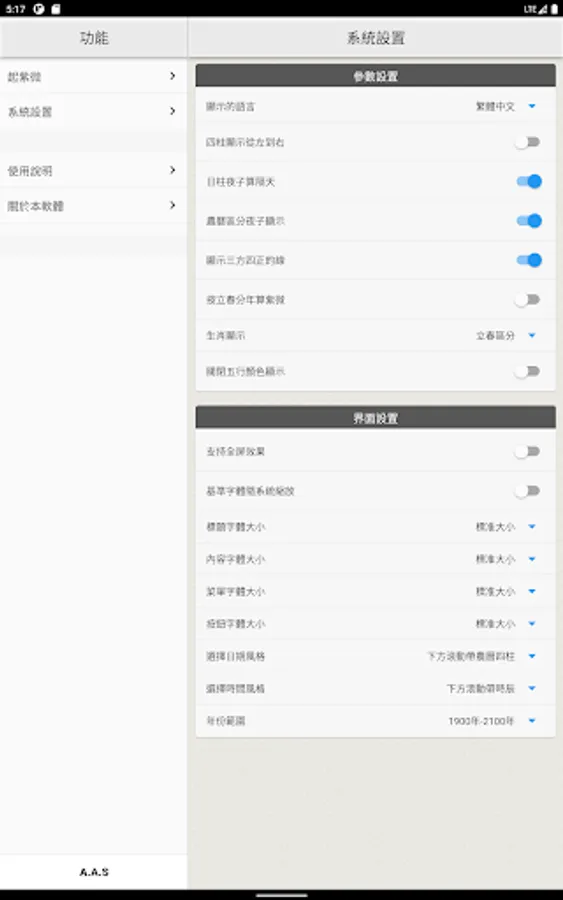563x900 pixels.
Task: Enable 按立春分年算紫微 switch
Action: coord(527,300)
